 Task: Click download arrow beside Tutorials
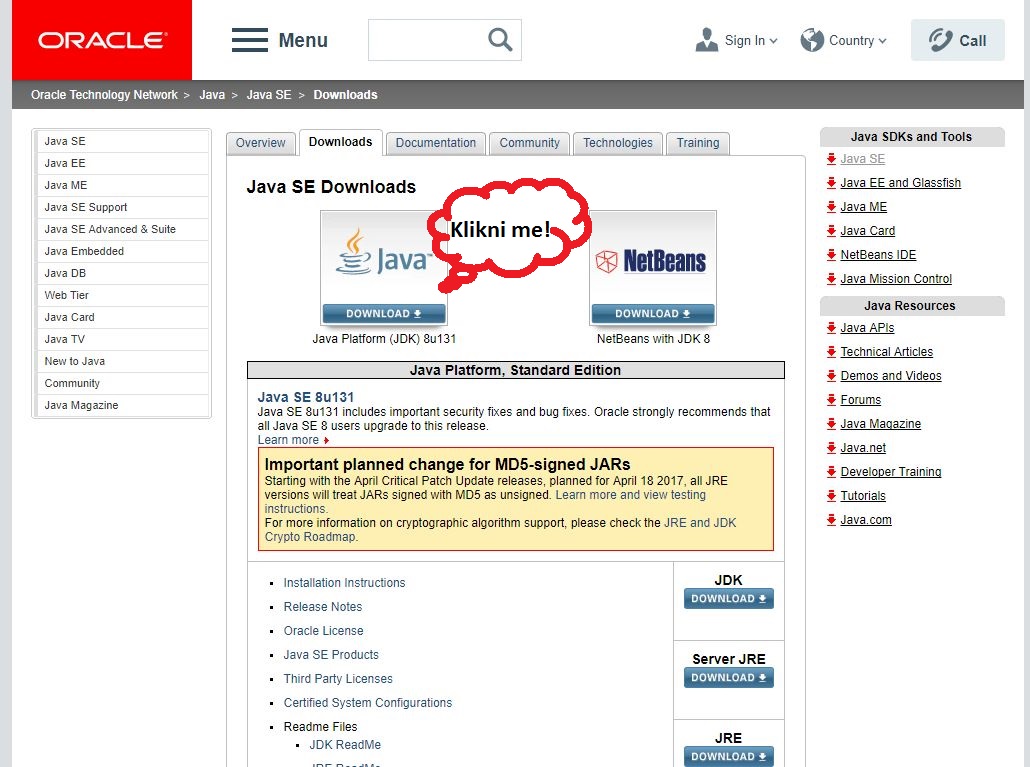pyautogui.click(x=832, y=496)
